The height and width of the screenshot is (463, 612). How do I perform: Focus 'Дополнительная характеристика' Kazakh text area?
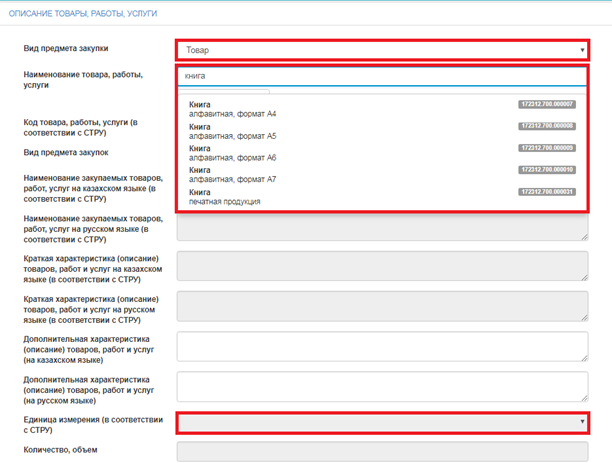(381, 346)
